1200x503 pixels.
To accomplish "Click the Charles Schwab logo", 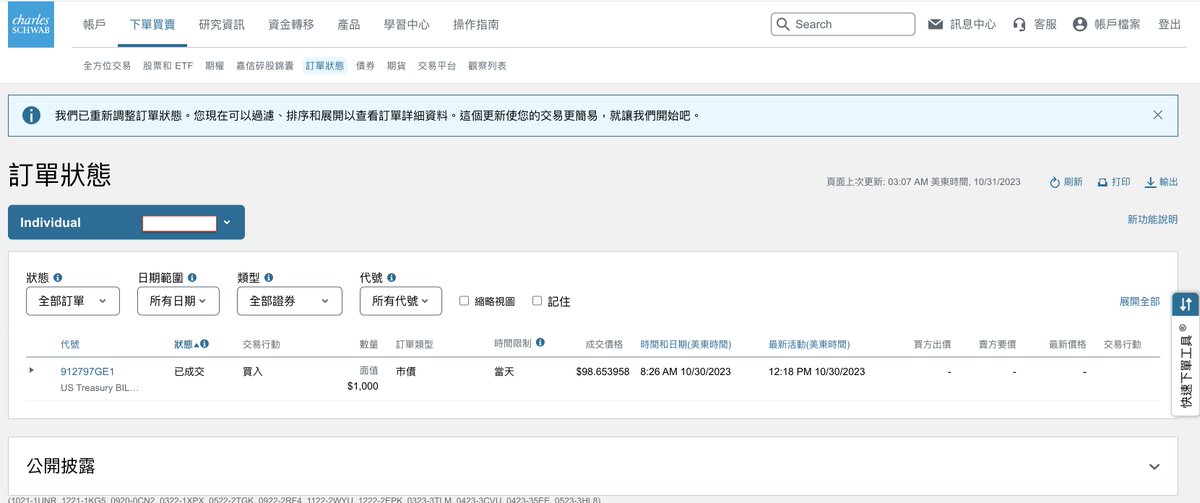I will [x=34, y=24].
